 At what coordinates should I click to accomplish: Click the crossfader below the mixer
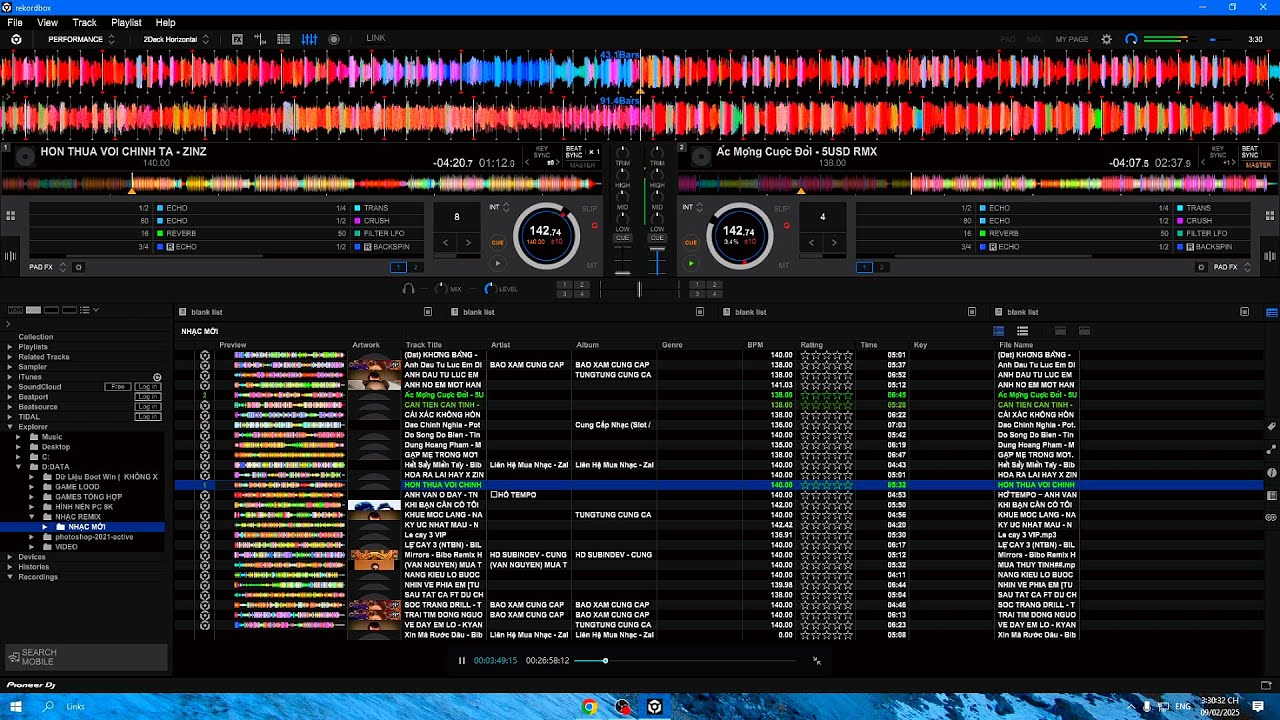tap(639, 289)
